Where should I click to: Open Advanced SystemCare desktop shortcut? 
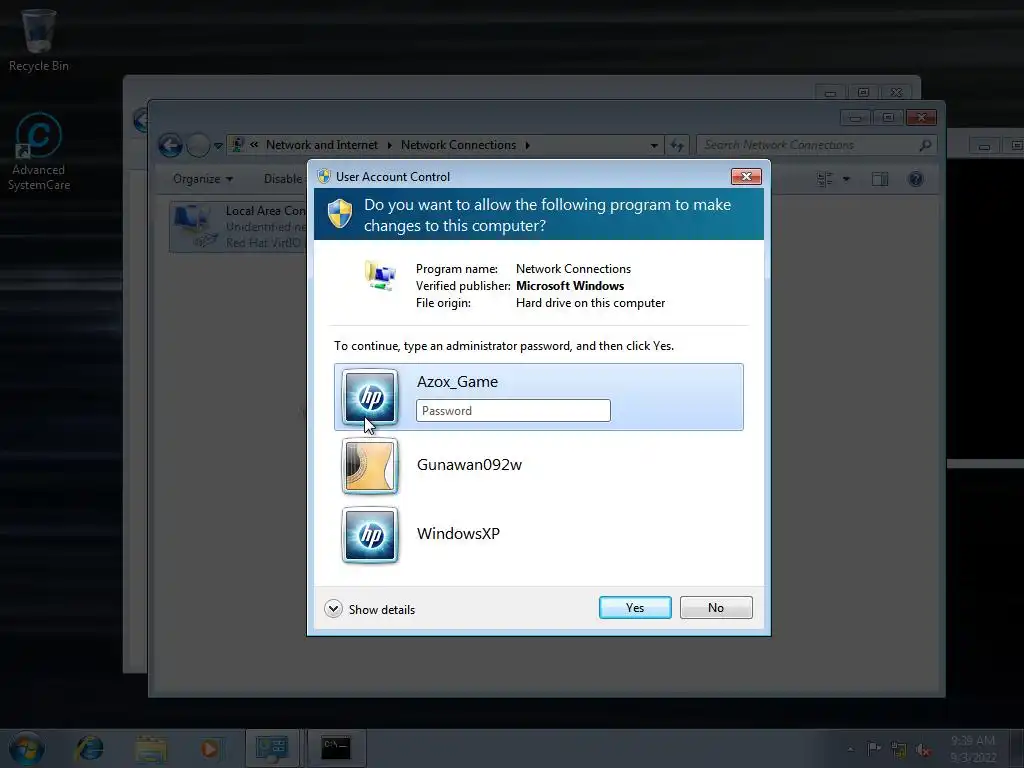39,153
